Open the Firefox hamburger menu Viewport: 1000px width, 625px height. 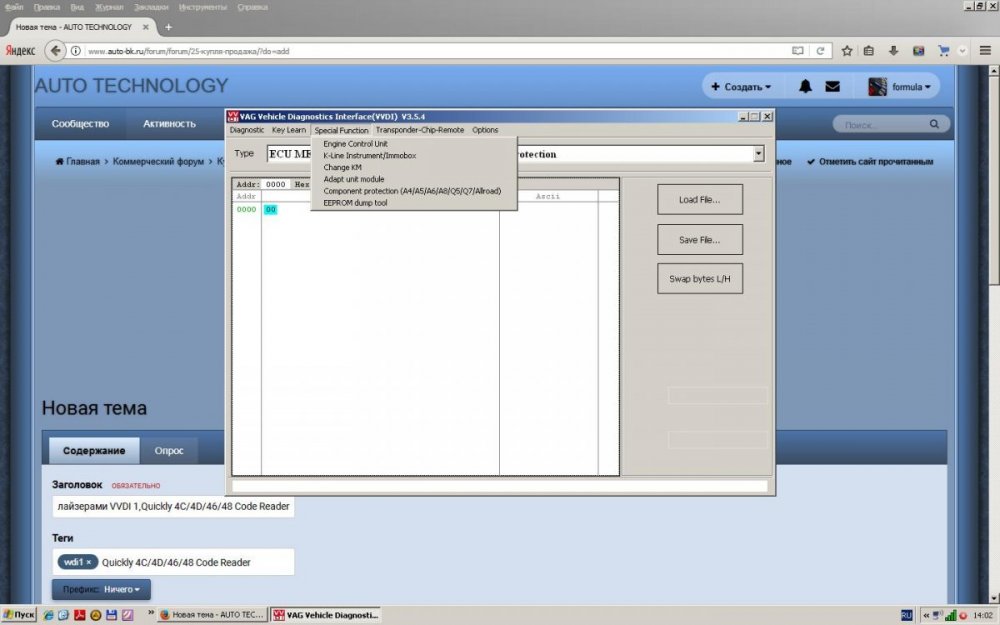click(985, 51)
